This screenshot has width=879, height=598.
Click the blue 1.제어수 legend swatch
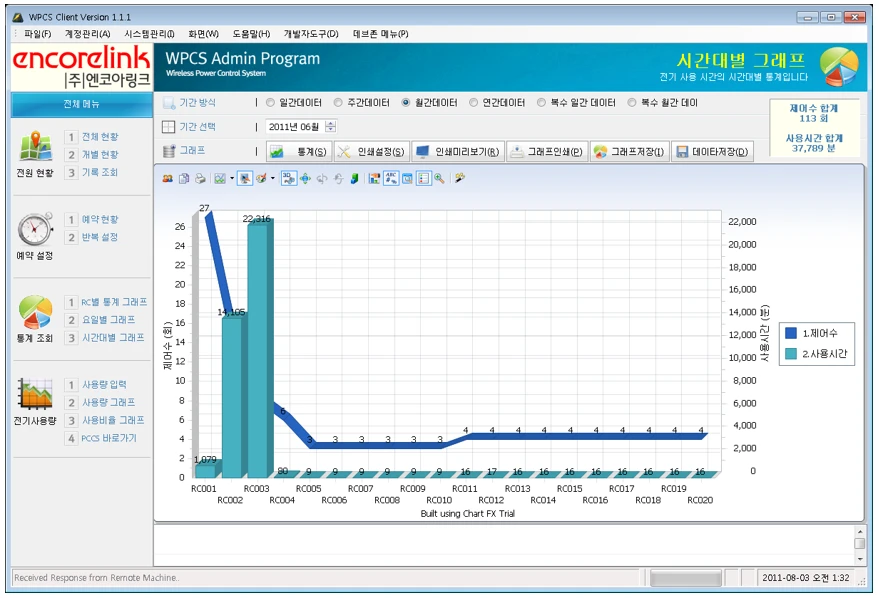click(x=791, y=333)
